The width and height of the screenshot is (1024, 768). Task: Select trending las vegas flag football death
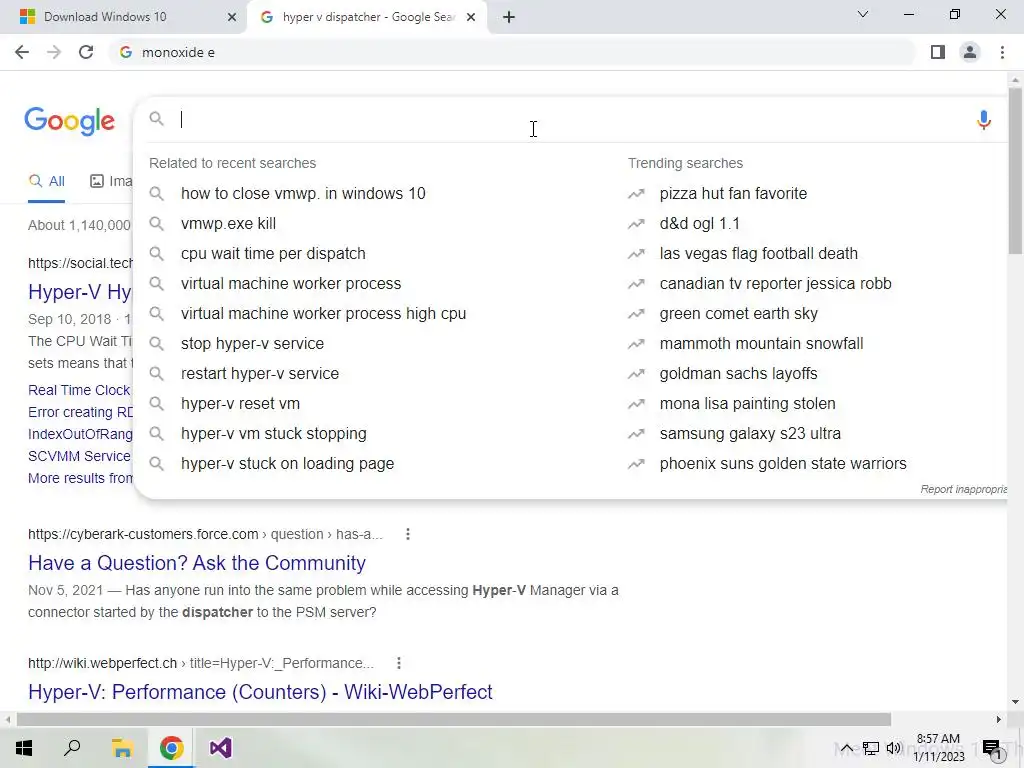(758, 253)
